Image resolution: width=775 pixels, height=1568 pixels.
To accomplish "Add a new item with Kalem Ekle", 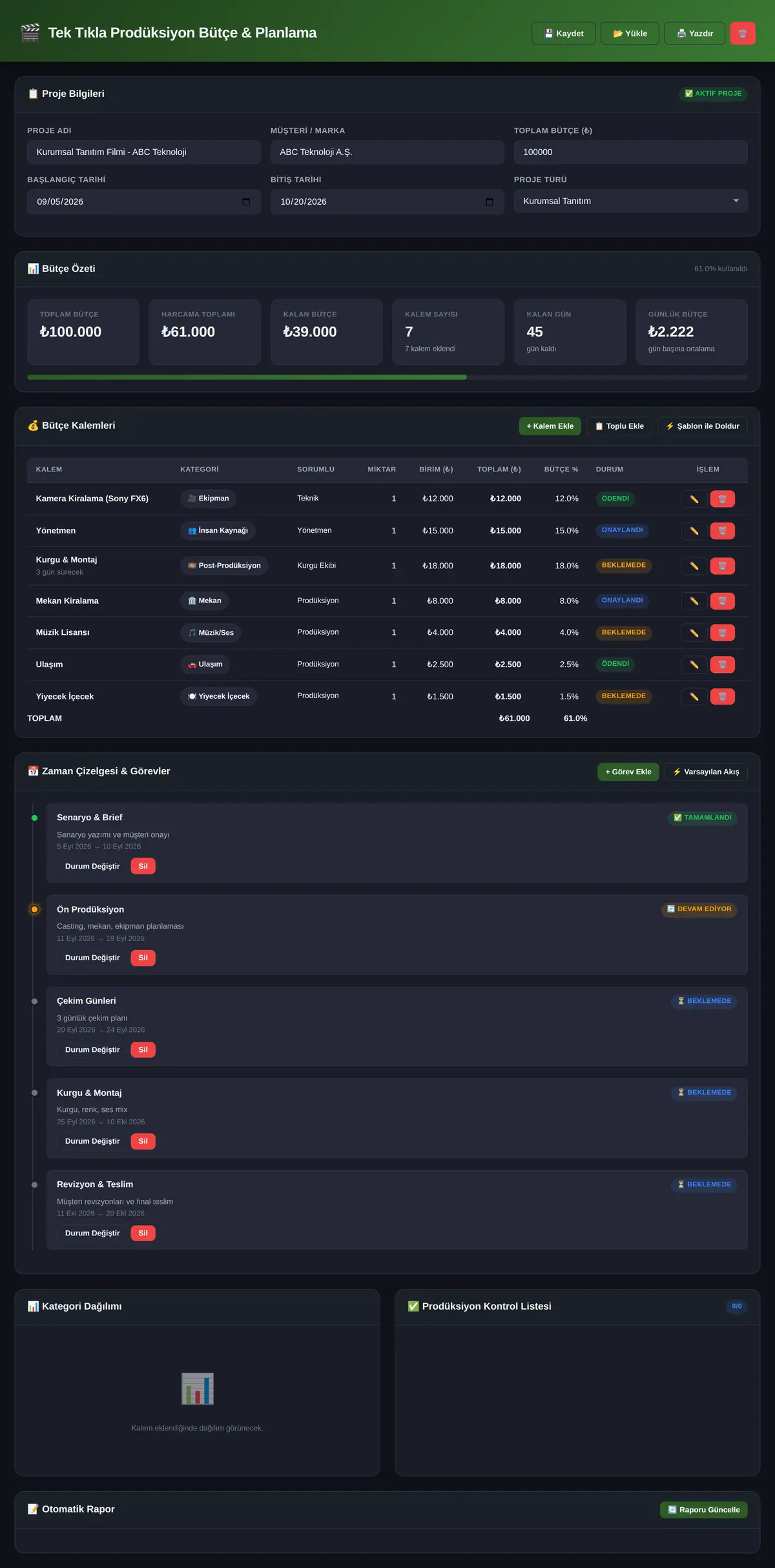I will click(550, 426).
